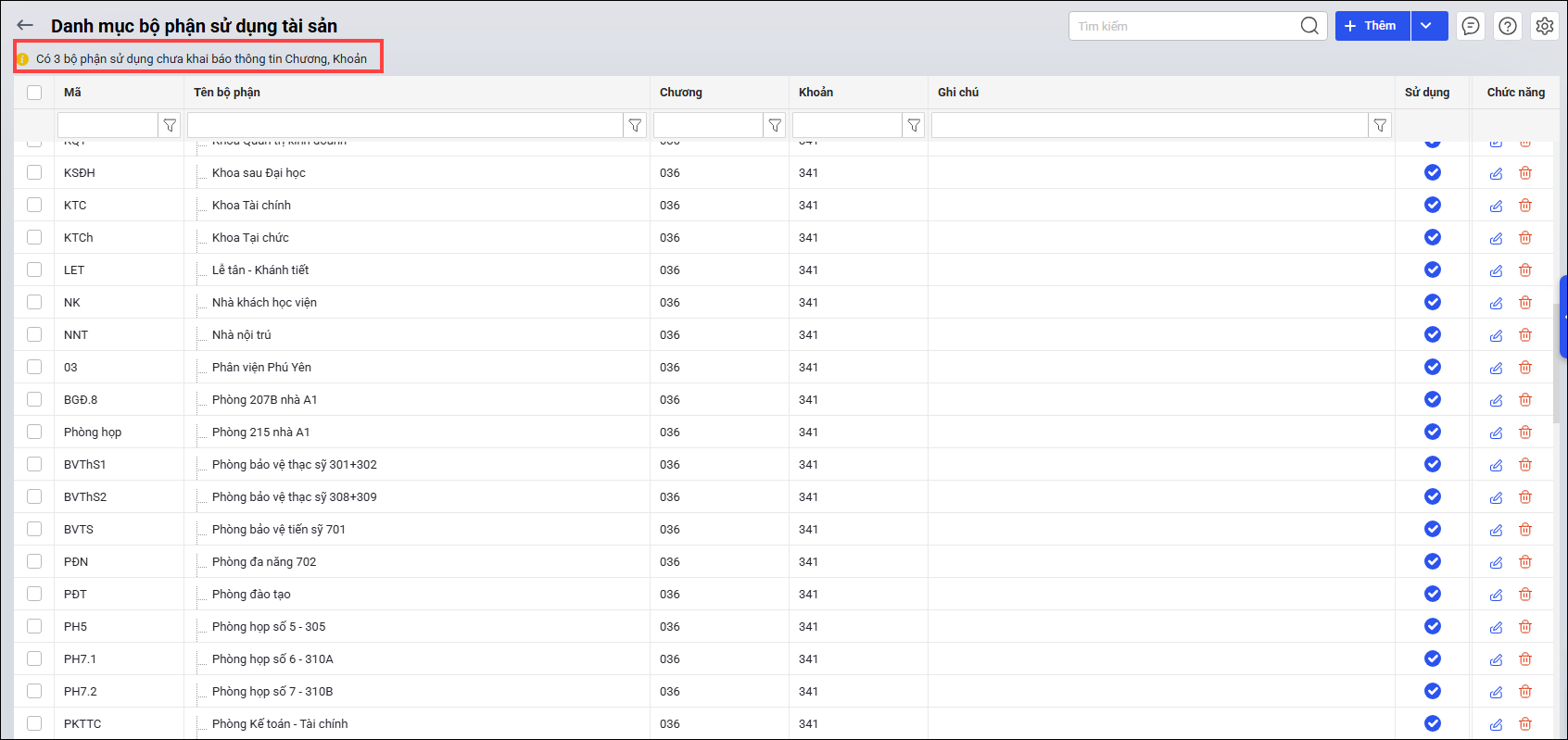The height and width of the screenshot is (740, 1568).
Task: Expand the Thêm button dropdown arrow
Action: tap(1428, 26)
